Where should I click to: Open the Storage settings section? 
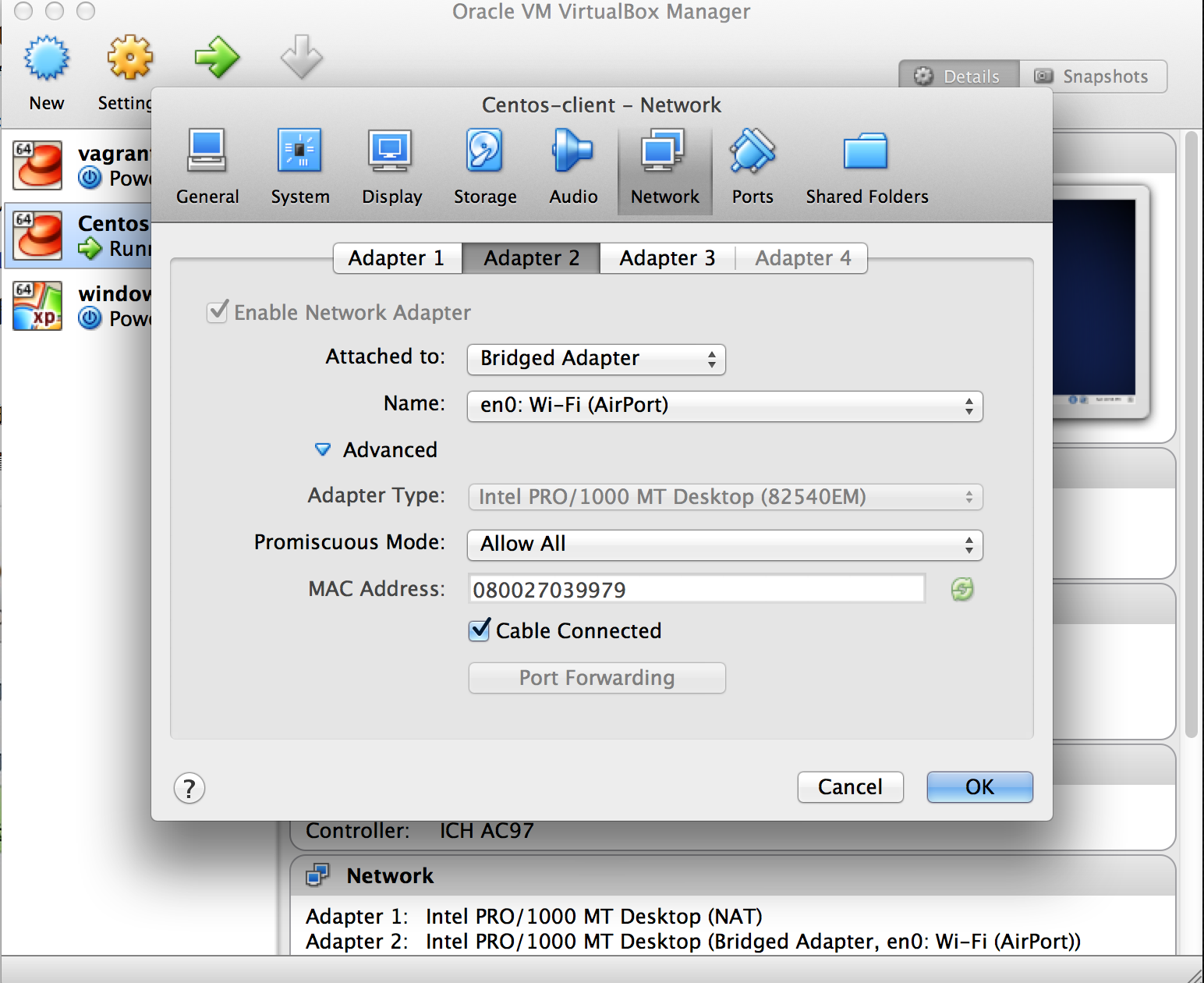tap(485, 167)
